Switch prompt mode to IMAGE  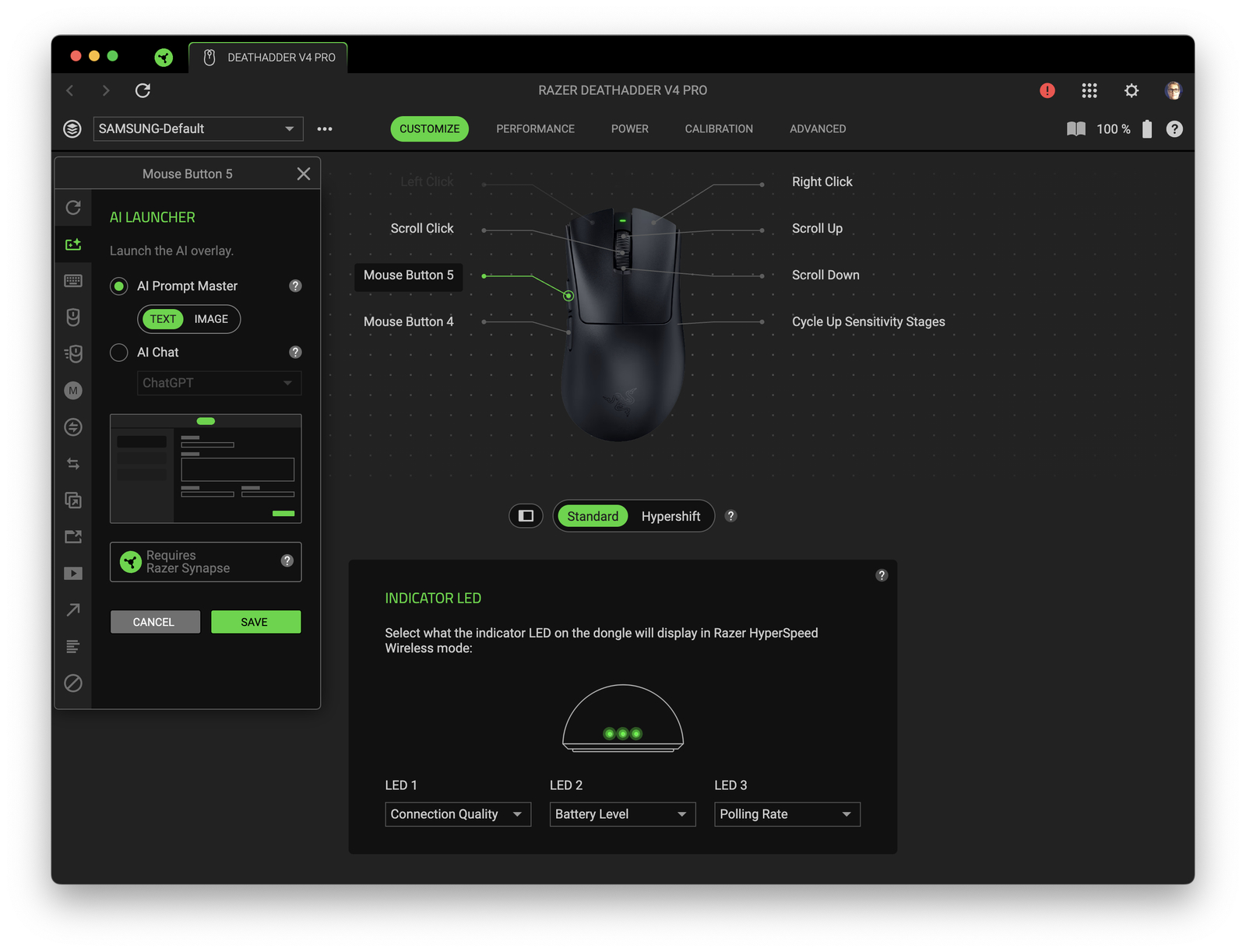click(x=211, y=319)
